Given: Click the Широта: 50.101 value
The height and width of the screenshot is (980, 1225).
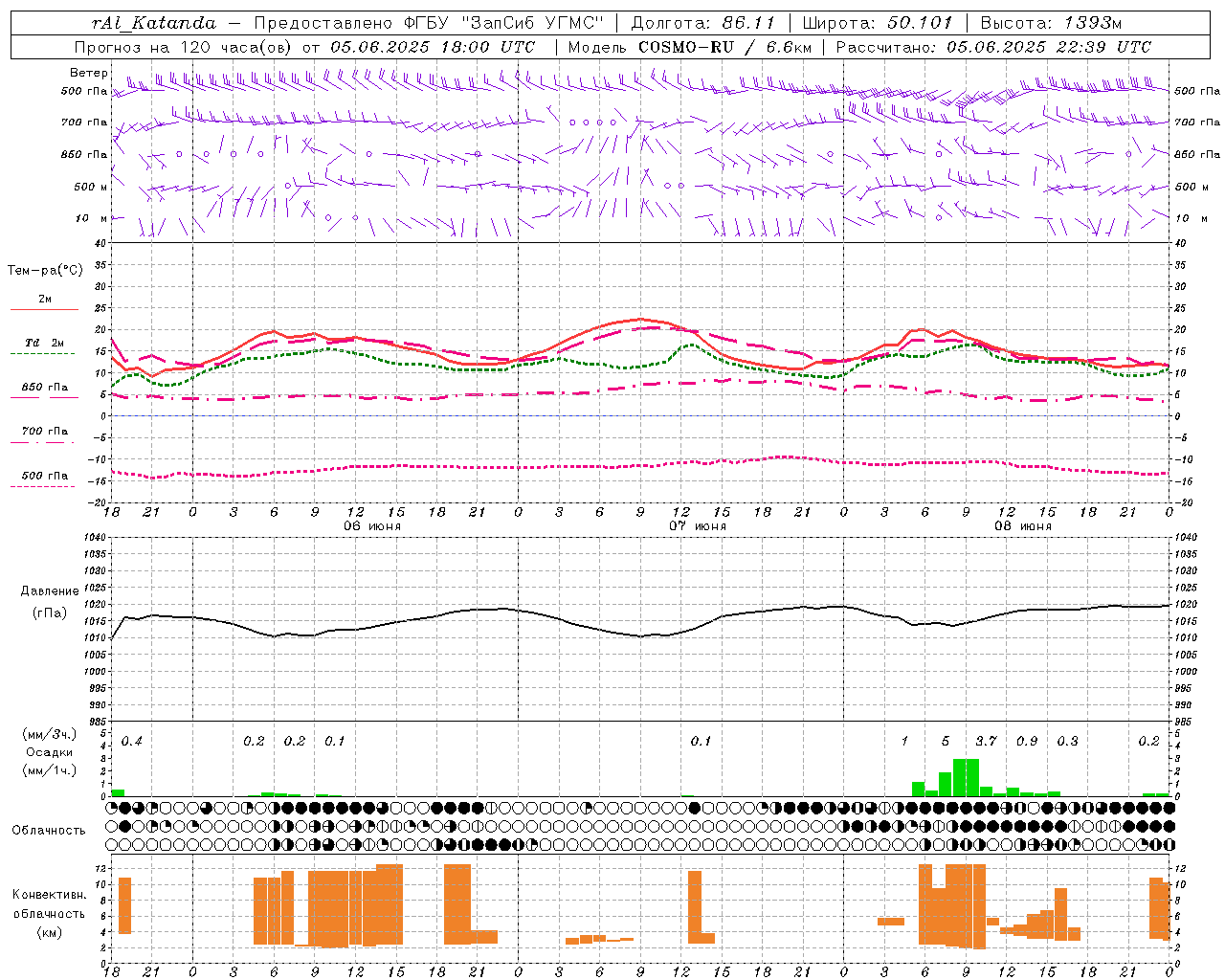Looking at the screenshot, I should point(880,23).
